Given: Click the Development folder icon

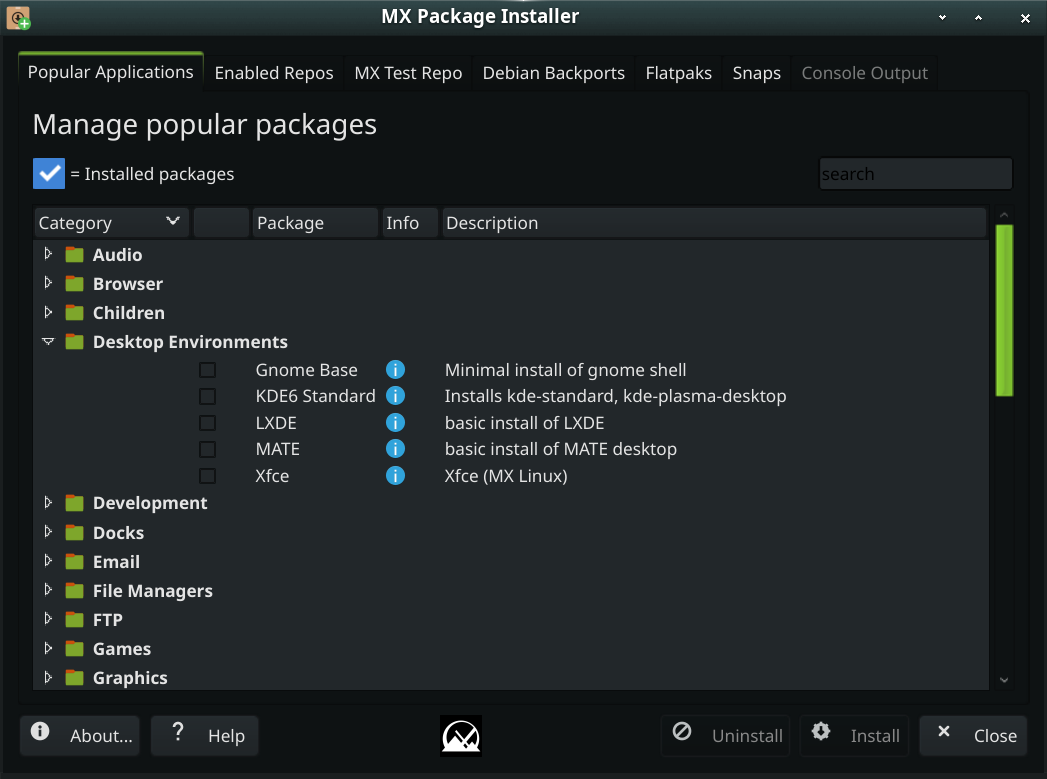Looking at the screenshot, I should [75, 503].
